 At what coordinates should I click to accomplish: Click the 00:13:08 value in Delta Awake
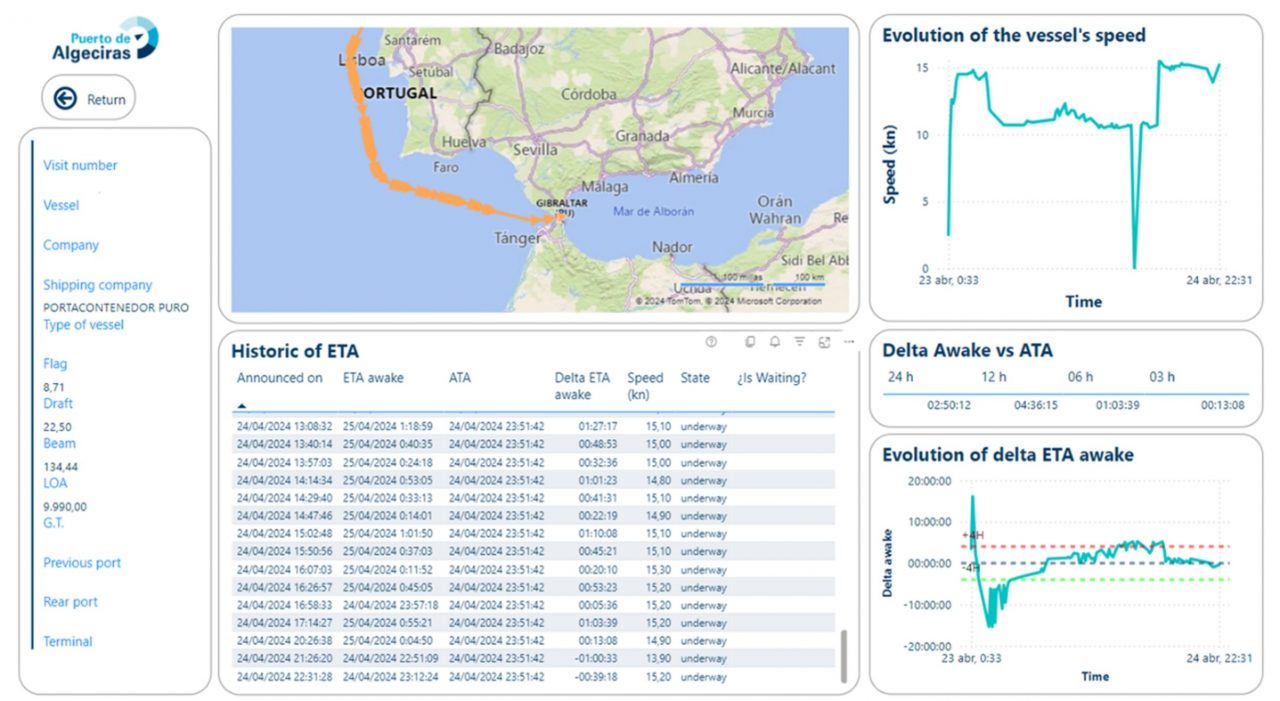pyautogui.click(x=1222, y=405)
